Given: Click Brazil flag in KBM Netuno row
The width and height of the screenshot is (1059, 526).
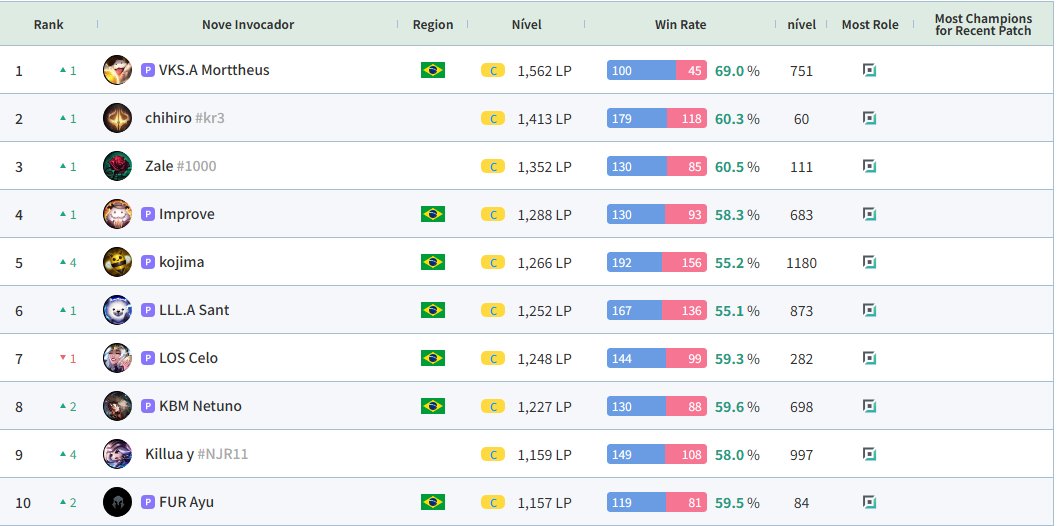Looking at the screenshot, I should click(433, 406).
